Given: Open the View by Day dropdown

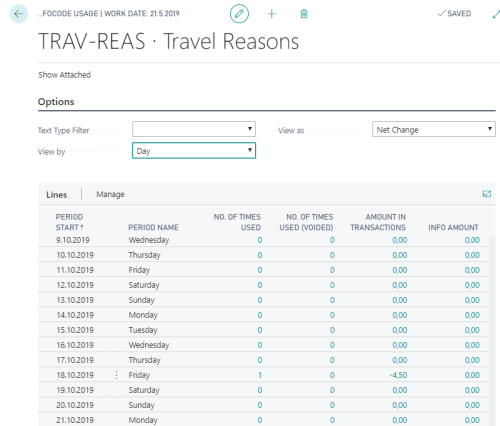Looking at the screenshot, I should coord(194,151).
